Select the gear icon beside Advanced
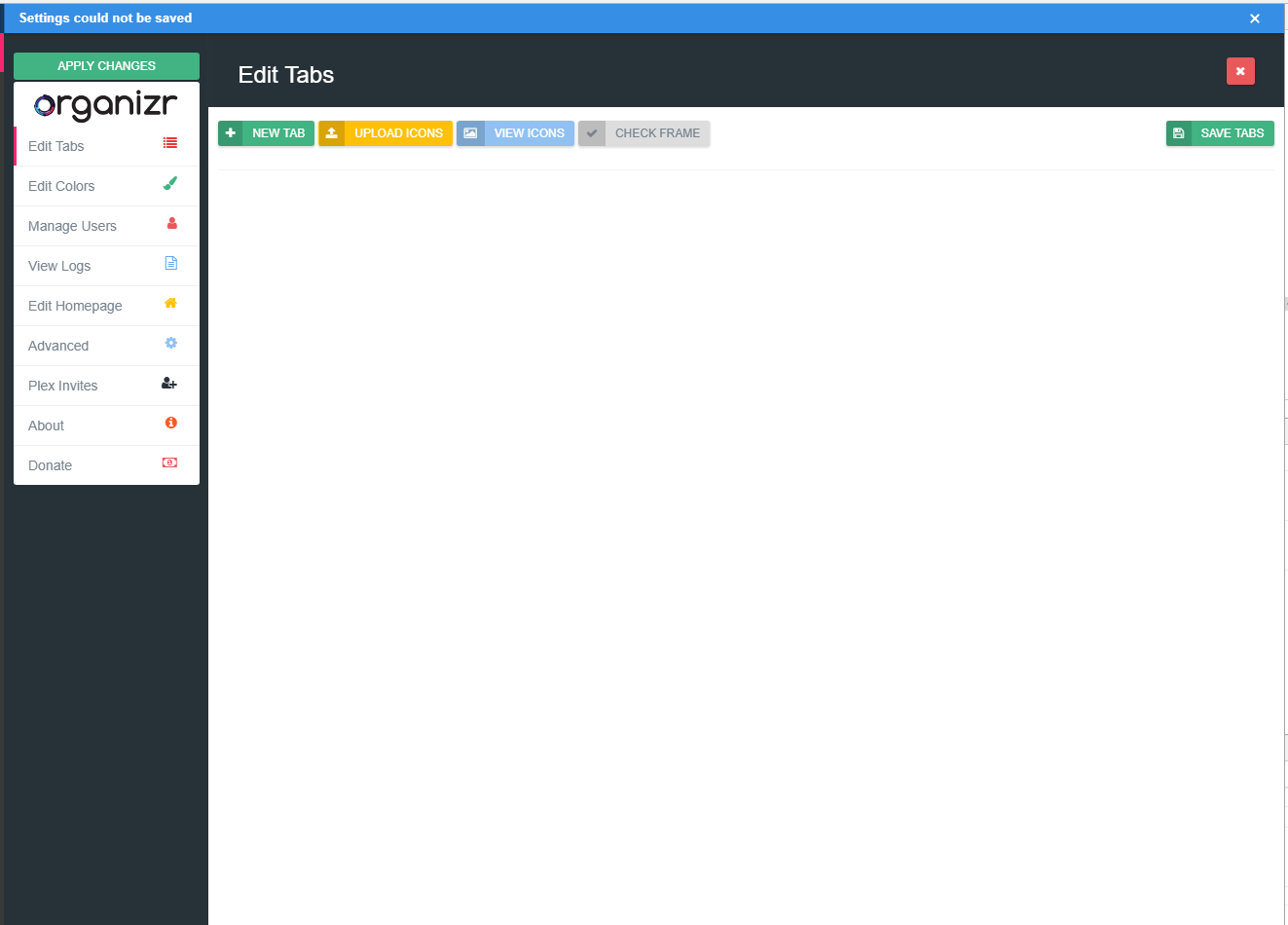The width and height of the screenshot is (1288, 925). tap(170, 343)
